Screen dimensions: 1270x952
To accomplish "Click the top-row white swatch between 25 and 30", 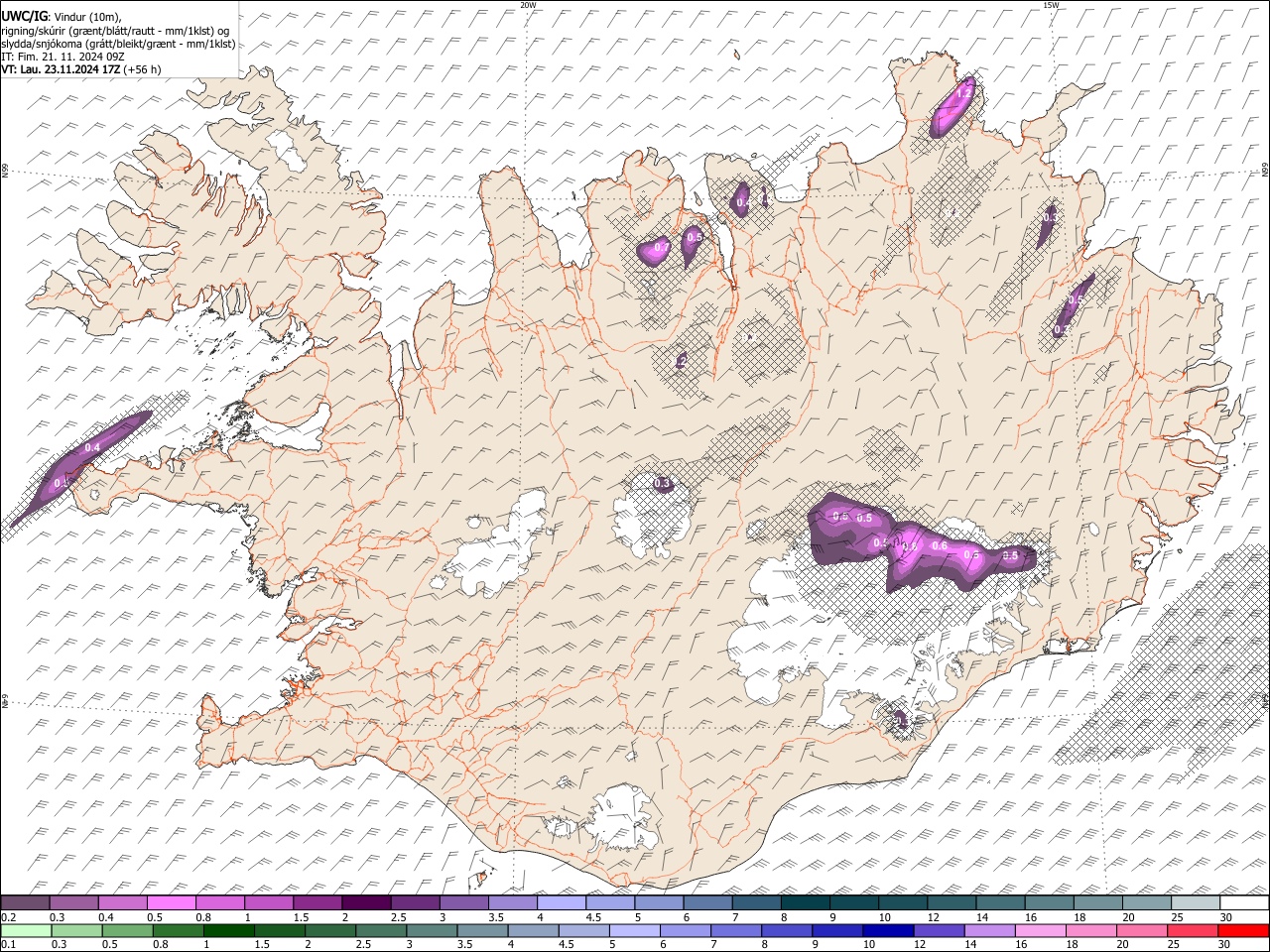I will click(1195, 902).
